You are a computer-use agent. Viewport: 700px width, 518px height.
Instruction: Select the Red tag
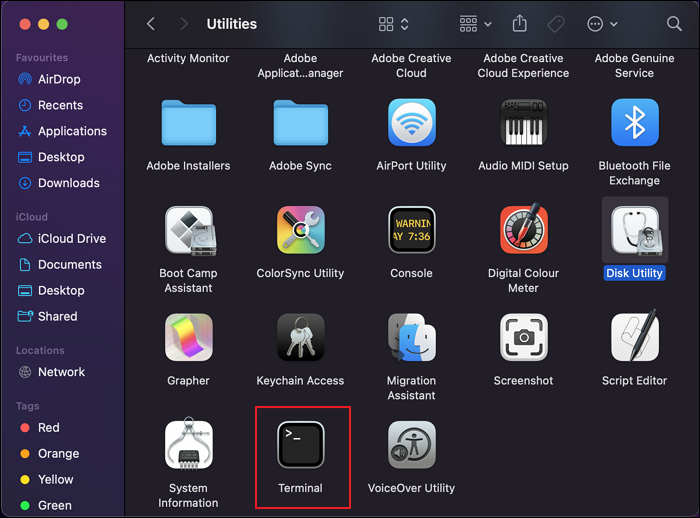pyautogui.click(x=40, y=428)
